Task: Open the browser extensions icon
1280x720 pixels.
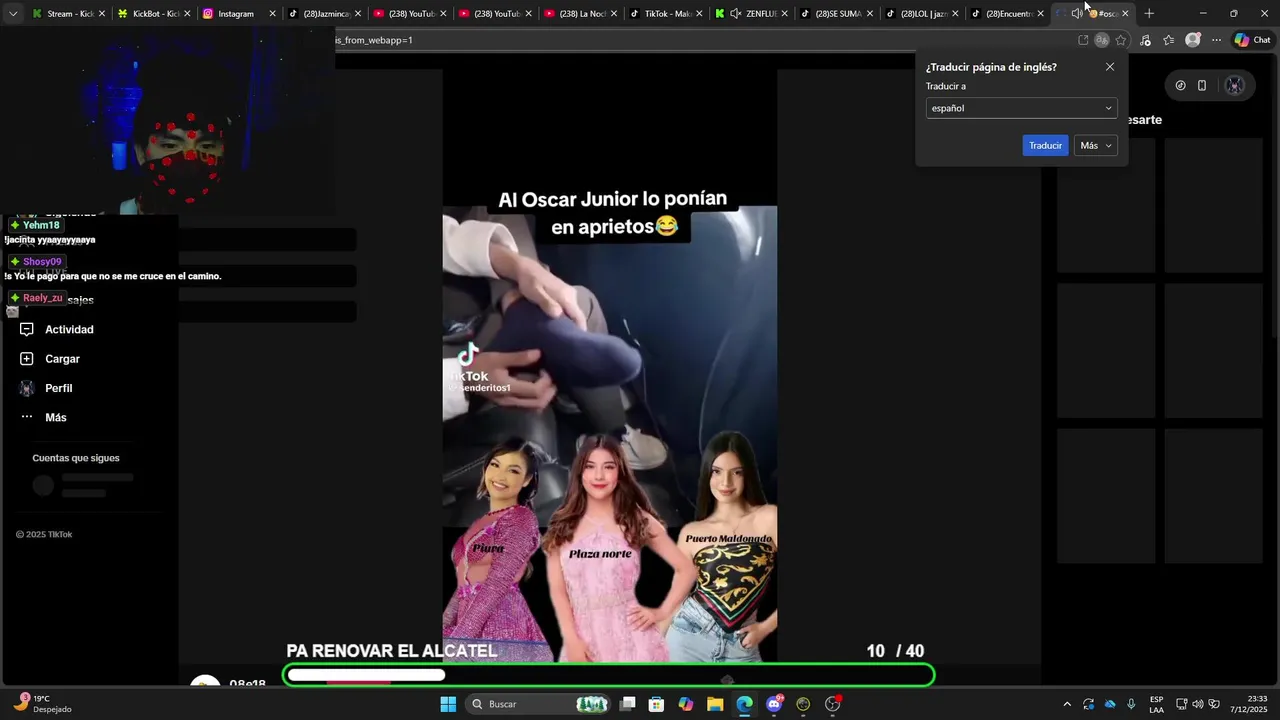Action: tap(1145, 40)
